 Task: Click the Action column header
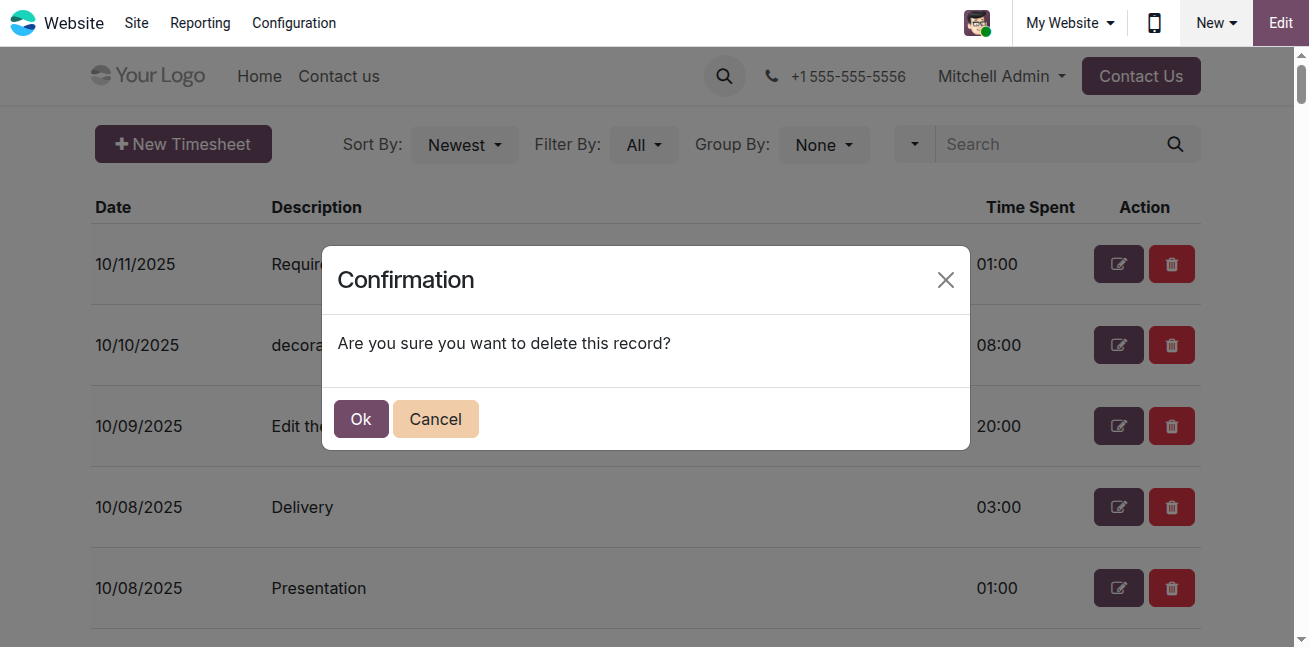(x=1145, y=207)
